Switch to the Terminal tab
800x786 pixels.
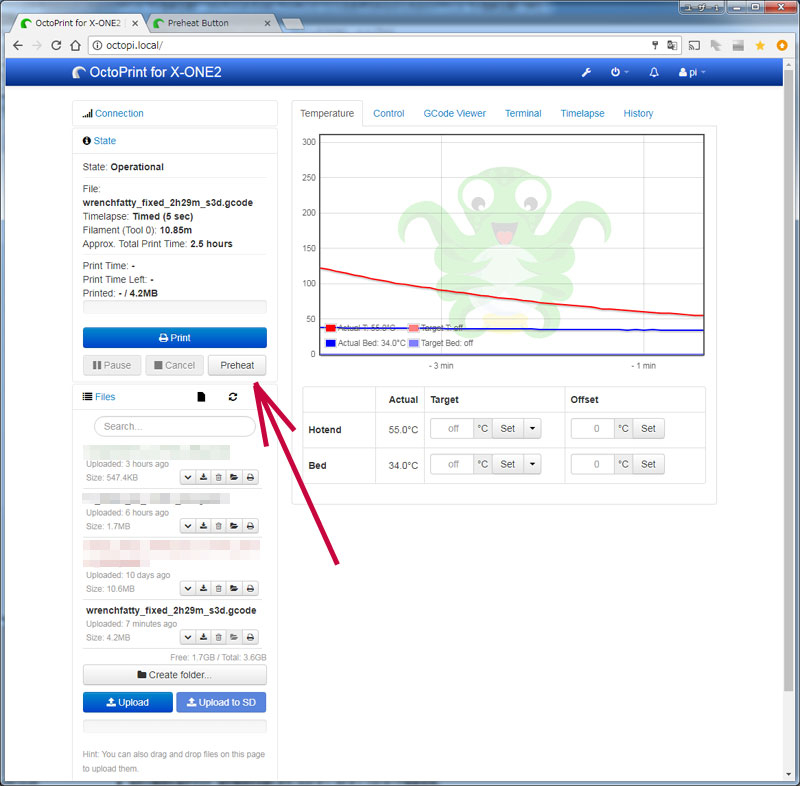point(523,113)
